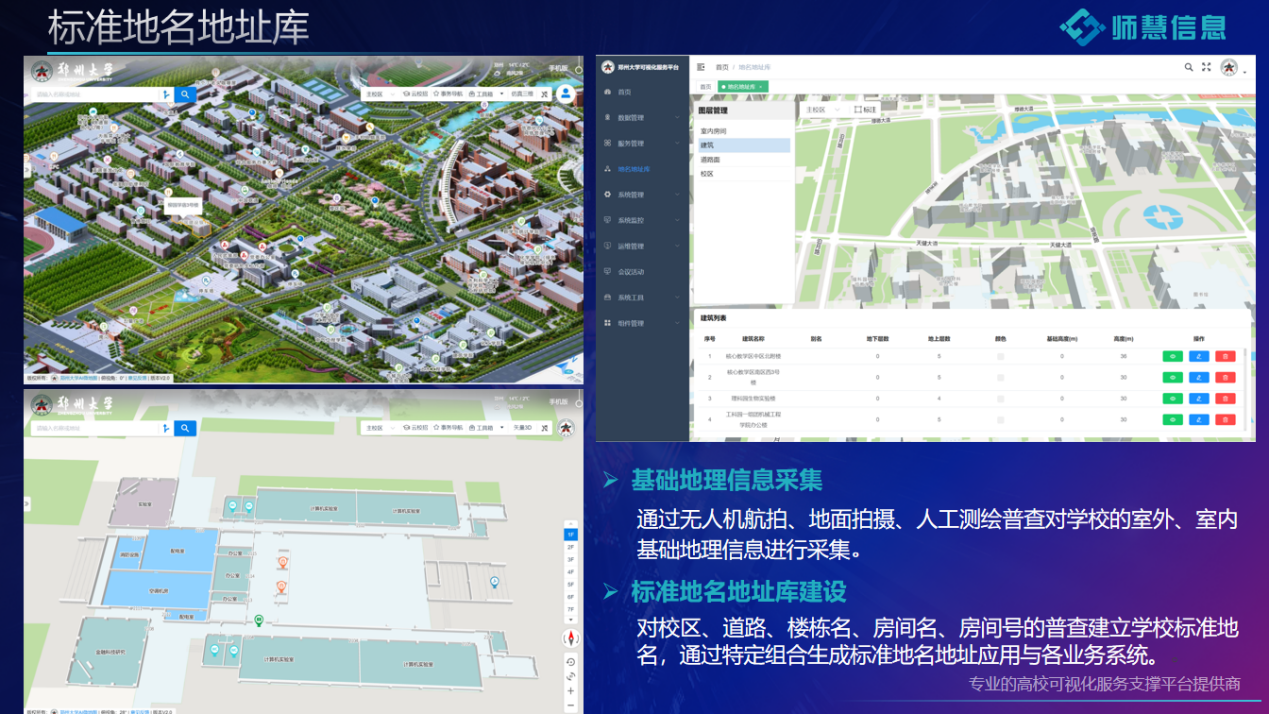Screen dimensions: 1269x714
Task: Select the 道路面 layer in 图层管理
Action: [x=710, y=160]
